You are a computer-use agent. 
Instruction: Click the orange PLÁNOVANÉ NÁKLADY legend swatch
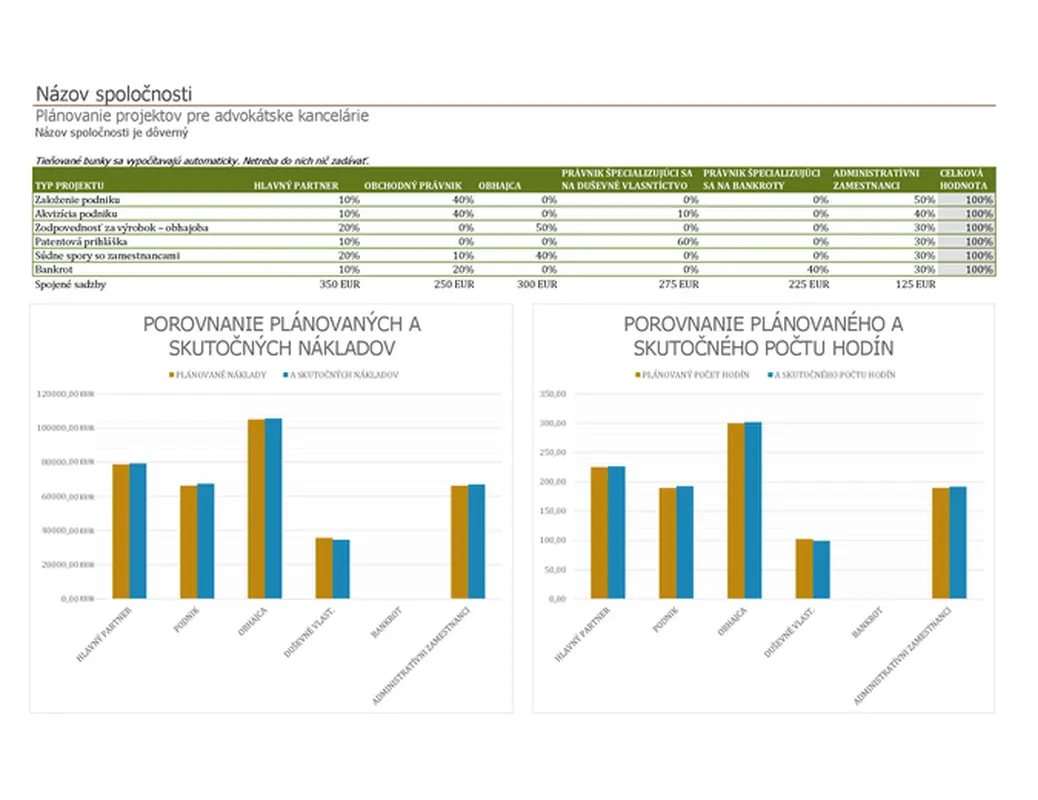point(170,374)
